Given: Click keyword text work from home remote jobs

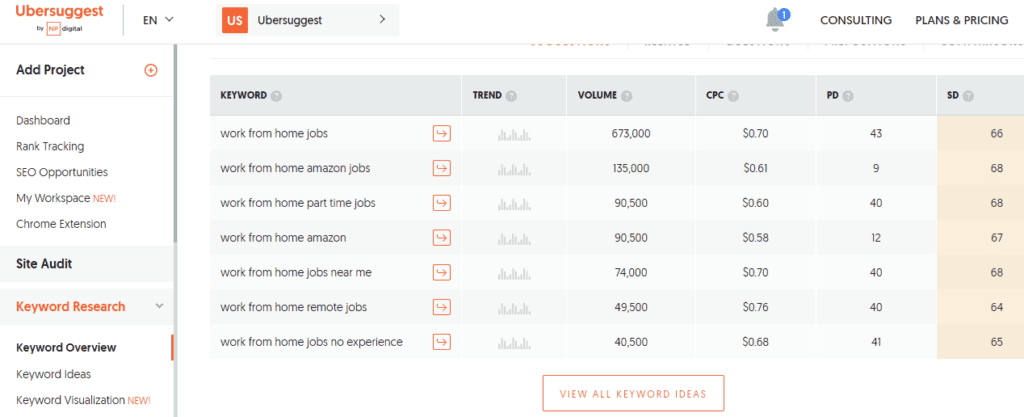Looking at the screenshot, I should 293,307.
